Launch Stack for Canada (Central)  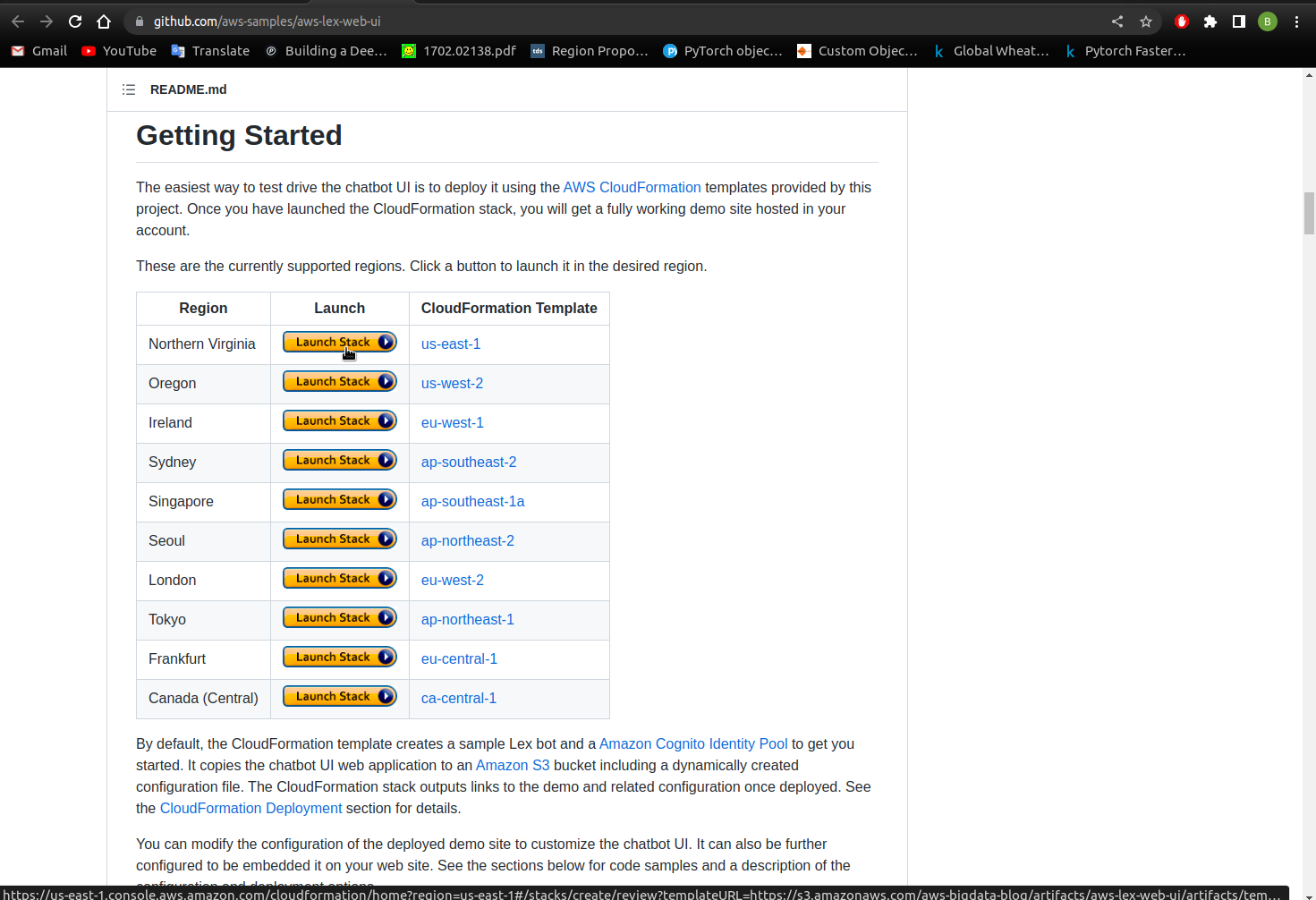click(339, 697)
